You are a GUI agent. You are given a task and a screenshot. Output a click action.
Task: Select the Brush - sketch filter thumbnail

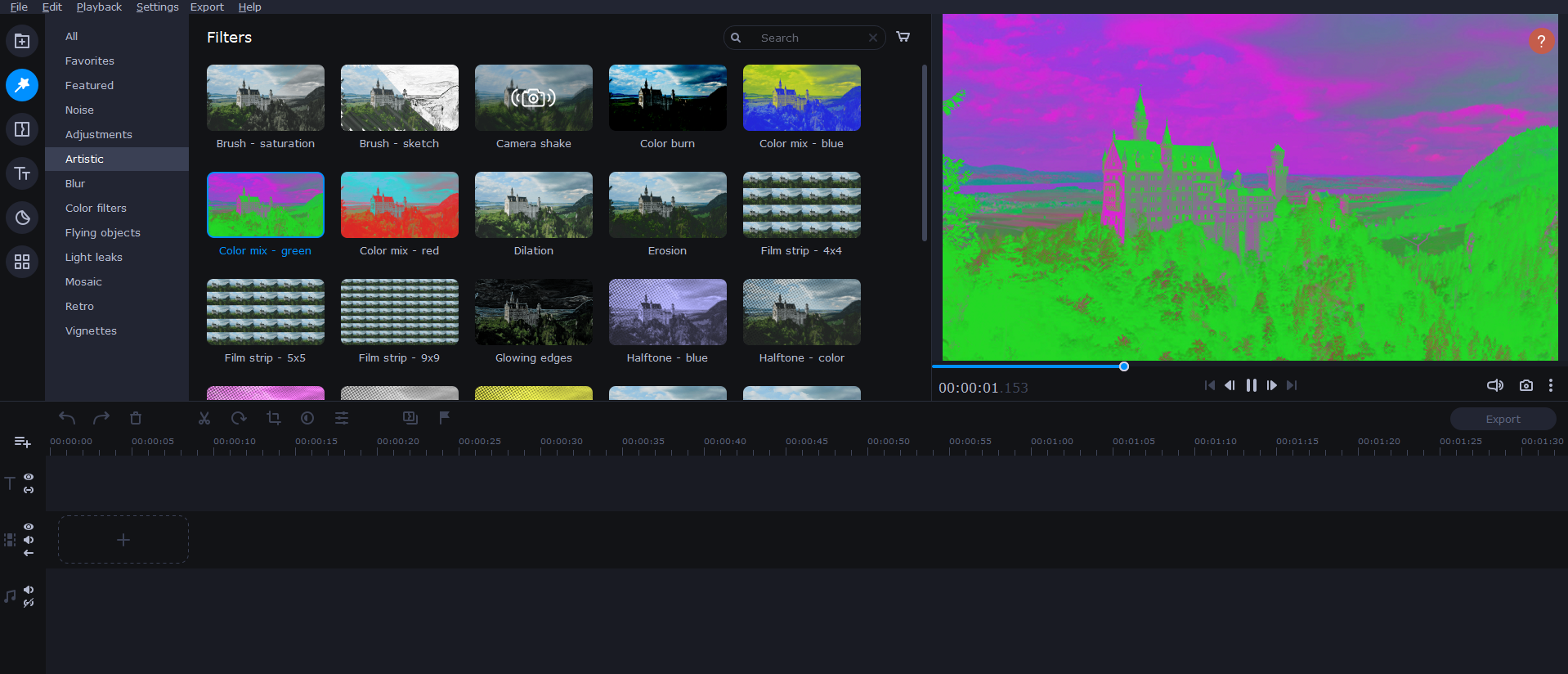coord(400,97)
